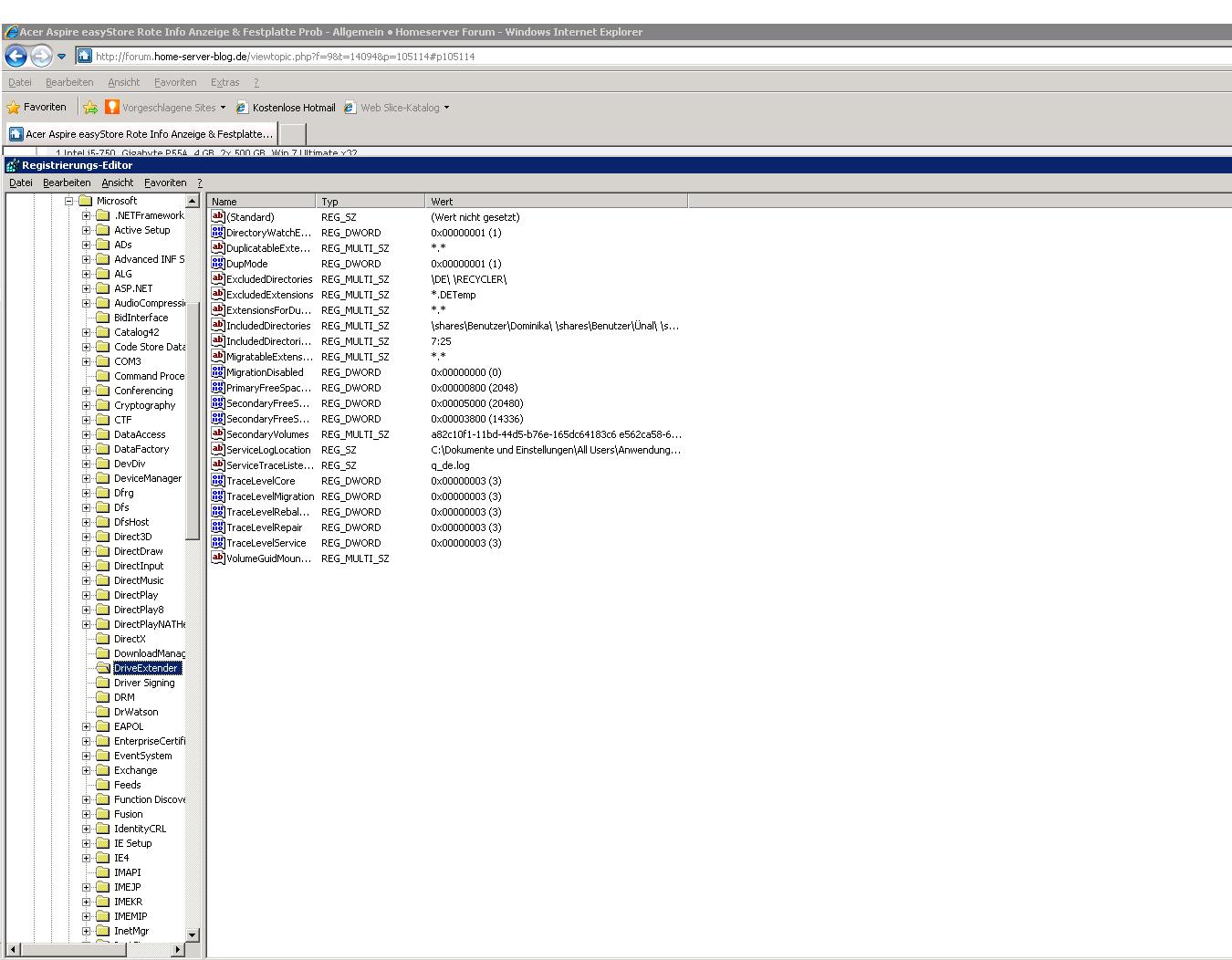Expand the .NETFramework key
The image size is (1232, 960).
point(86,215)
